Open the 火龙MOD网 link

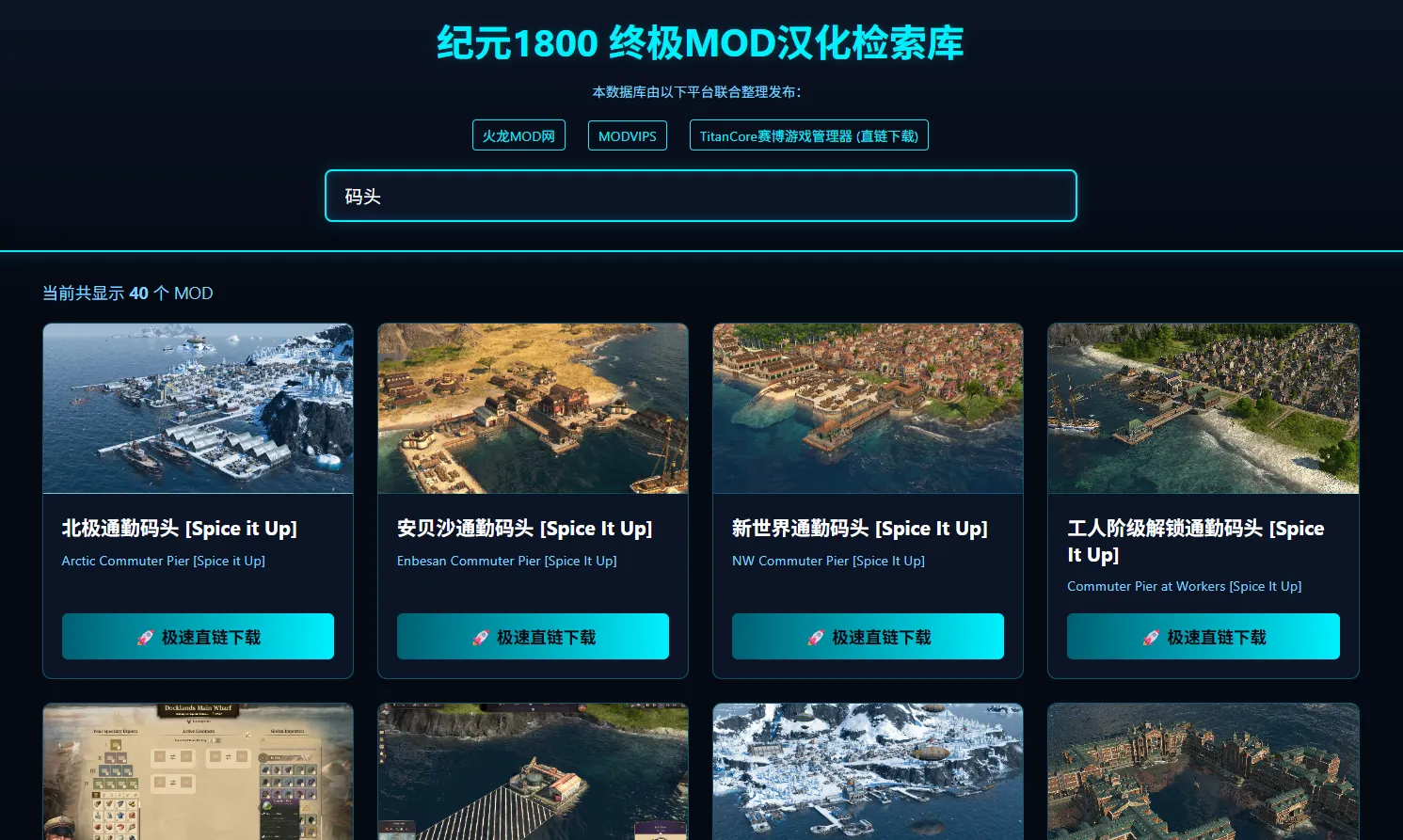tap(518, 135)
